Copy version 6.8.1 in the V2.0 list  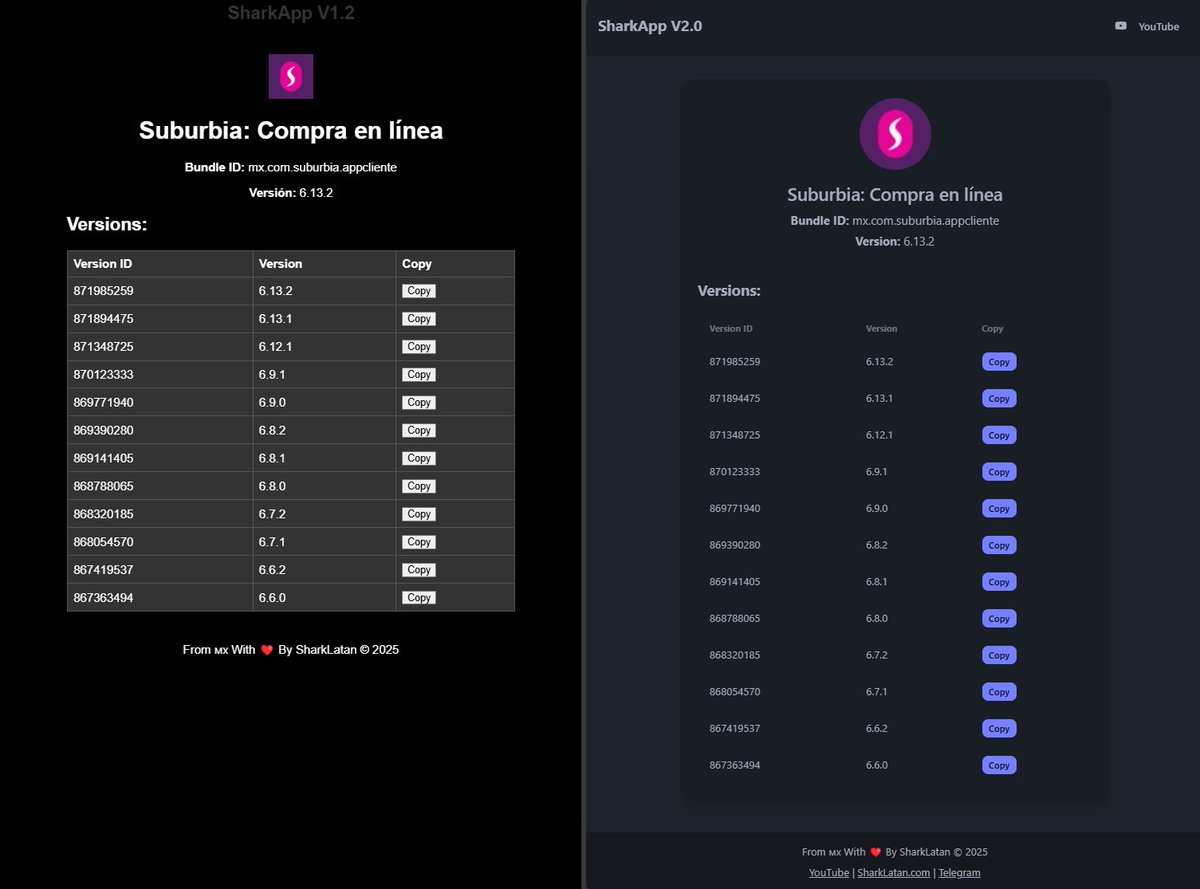pos(999,582)
